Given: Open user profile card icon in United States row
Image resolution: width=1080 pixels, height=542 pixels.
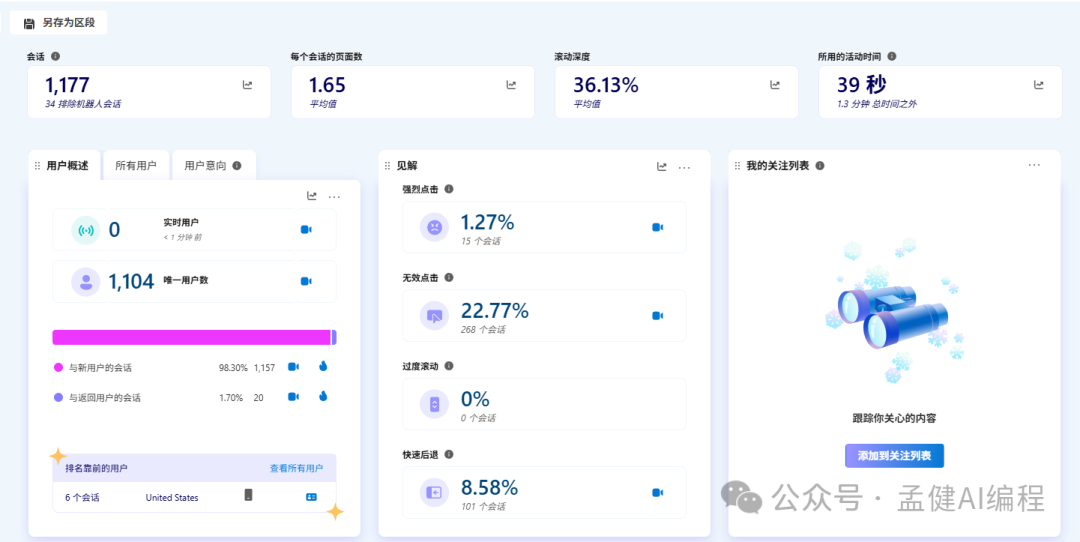Looking at the screenshot, I should point(311,497).
